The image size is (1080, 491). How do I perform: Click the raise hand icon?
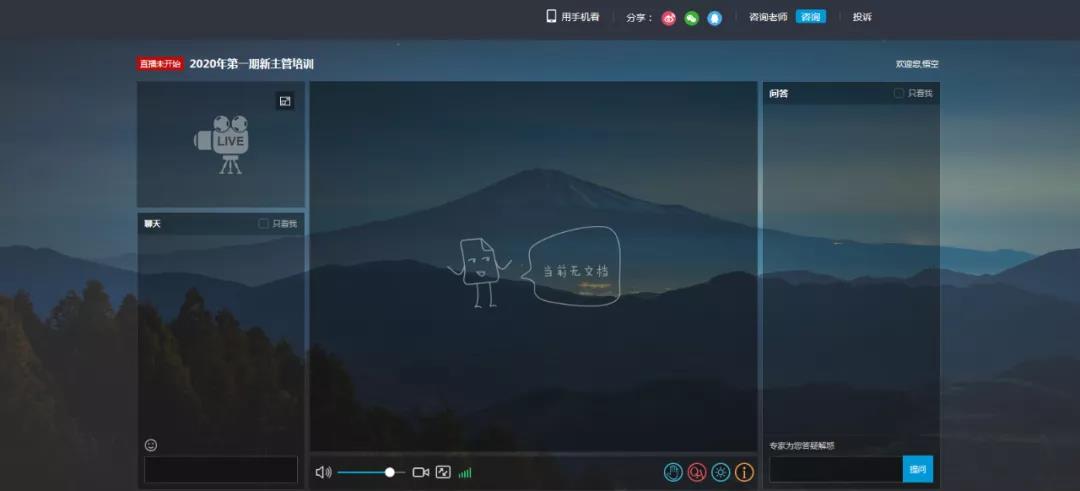pos(673,472)
